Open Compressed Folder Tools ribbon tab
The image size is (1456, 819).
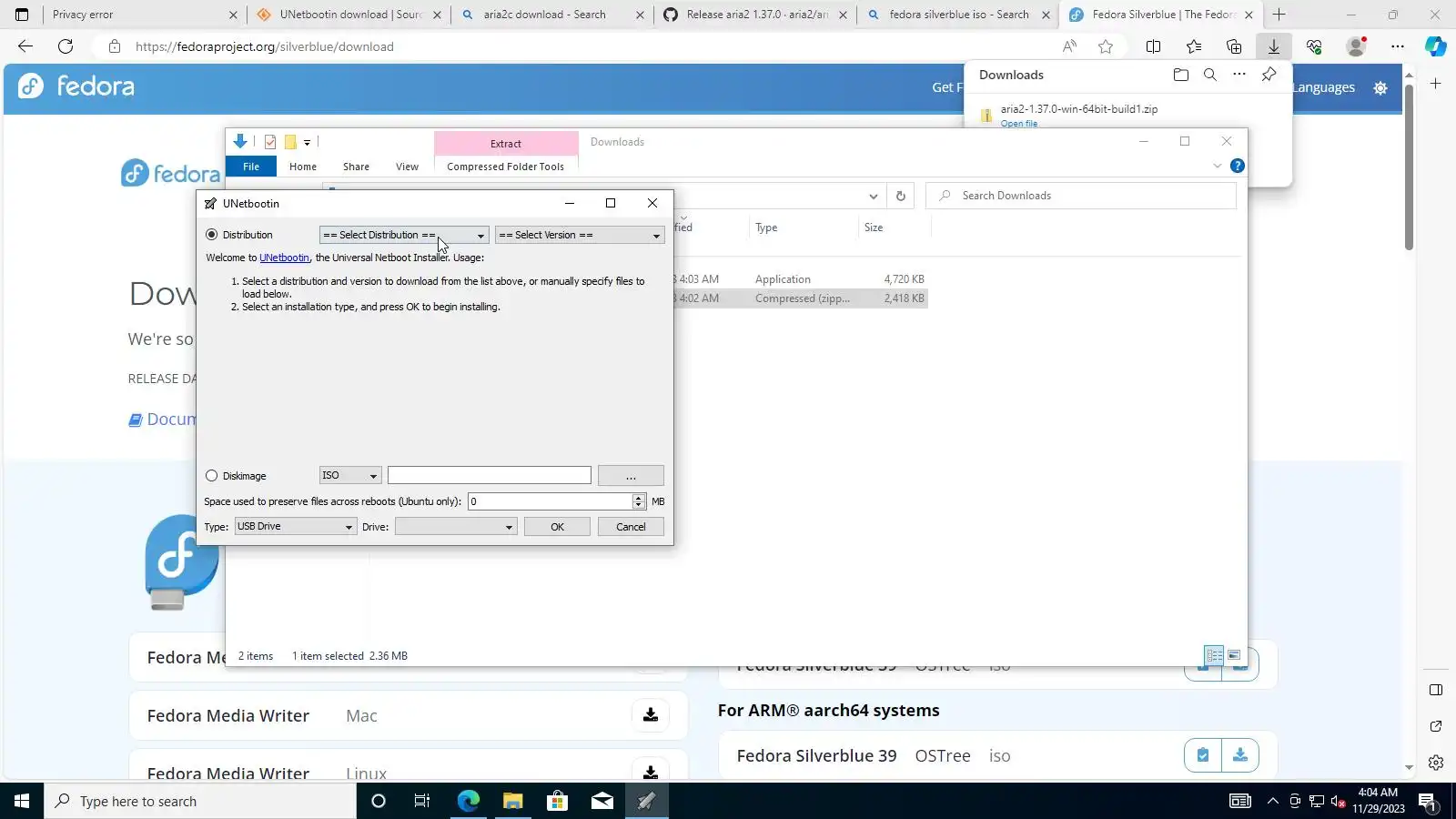[x=506, y=167]
